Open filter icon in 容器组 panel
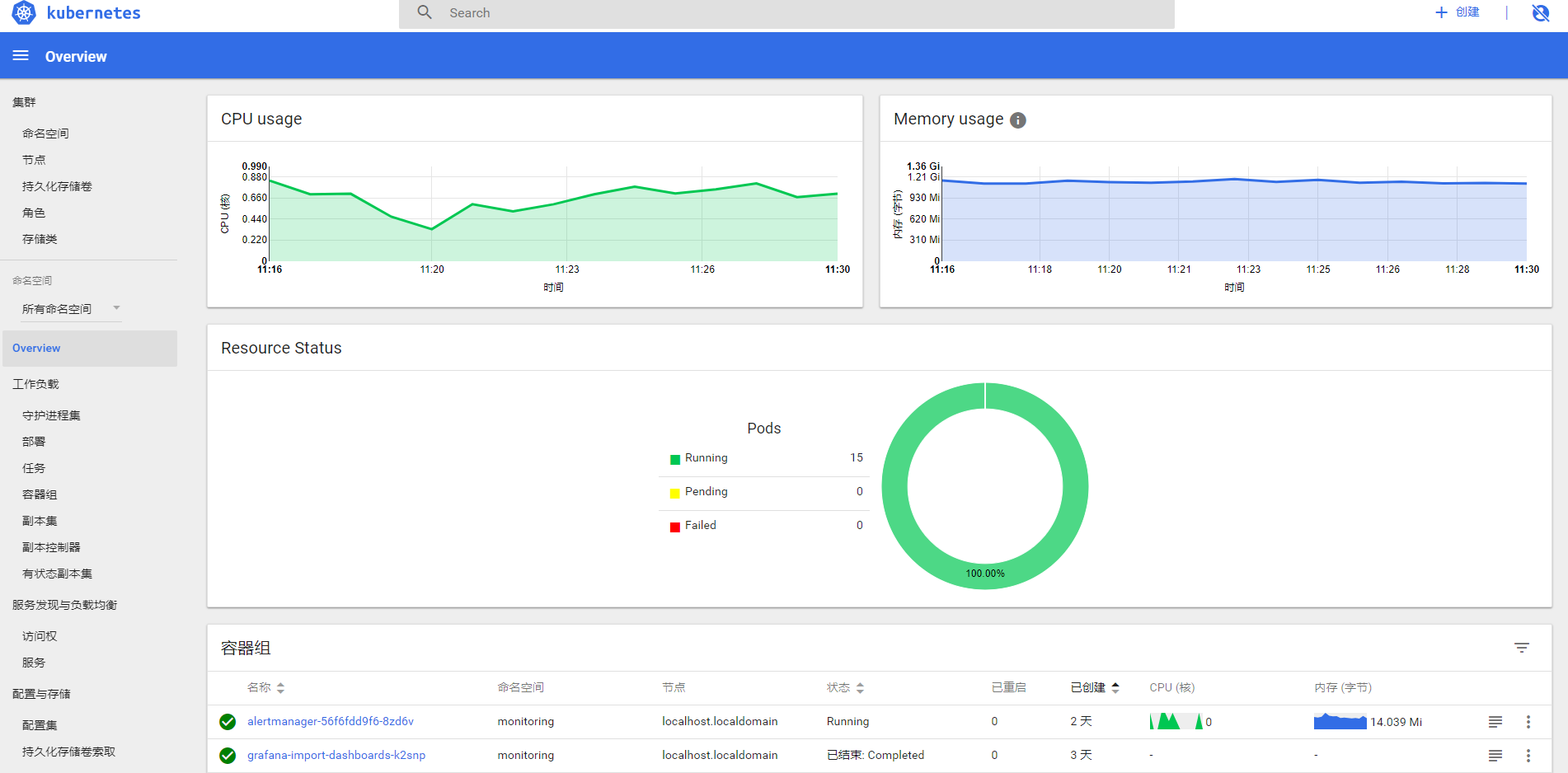 [1522, 648]
